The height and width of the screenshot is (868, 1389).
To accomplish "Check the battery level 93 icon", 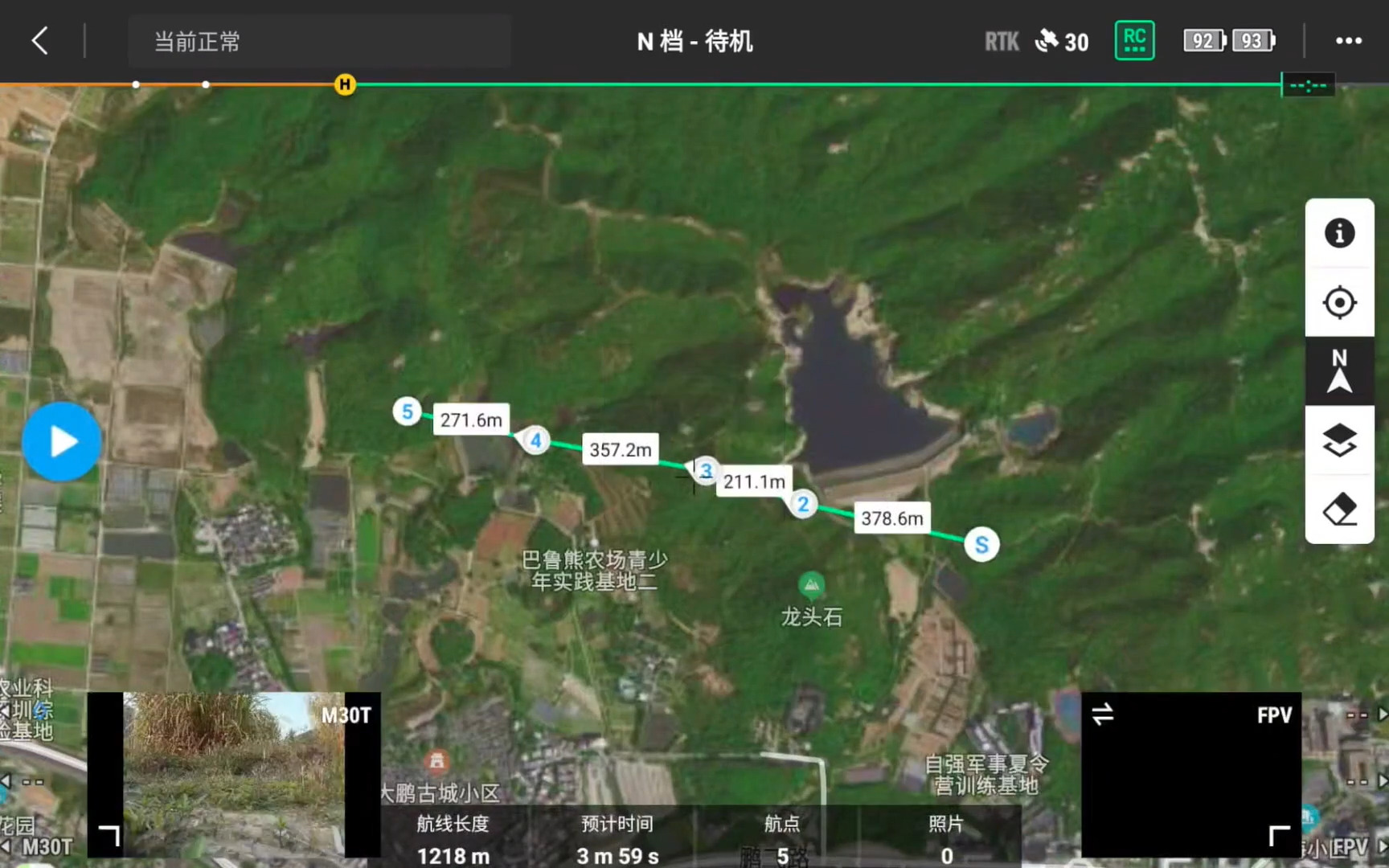I will pyautogui.click(x=1253, y=40).
